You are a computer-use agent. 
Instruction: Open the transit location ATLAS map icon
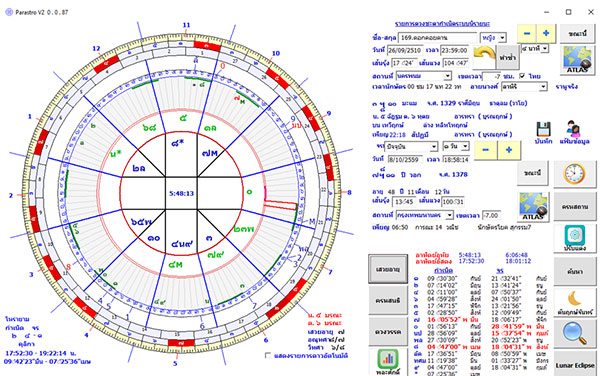click(x=533, y=207)
